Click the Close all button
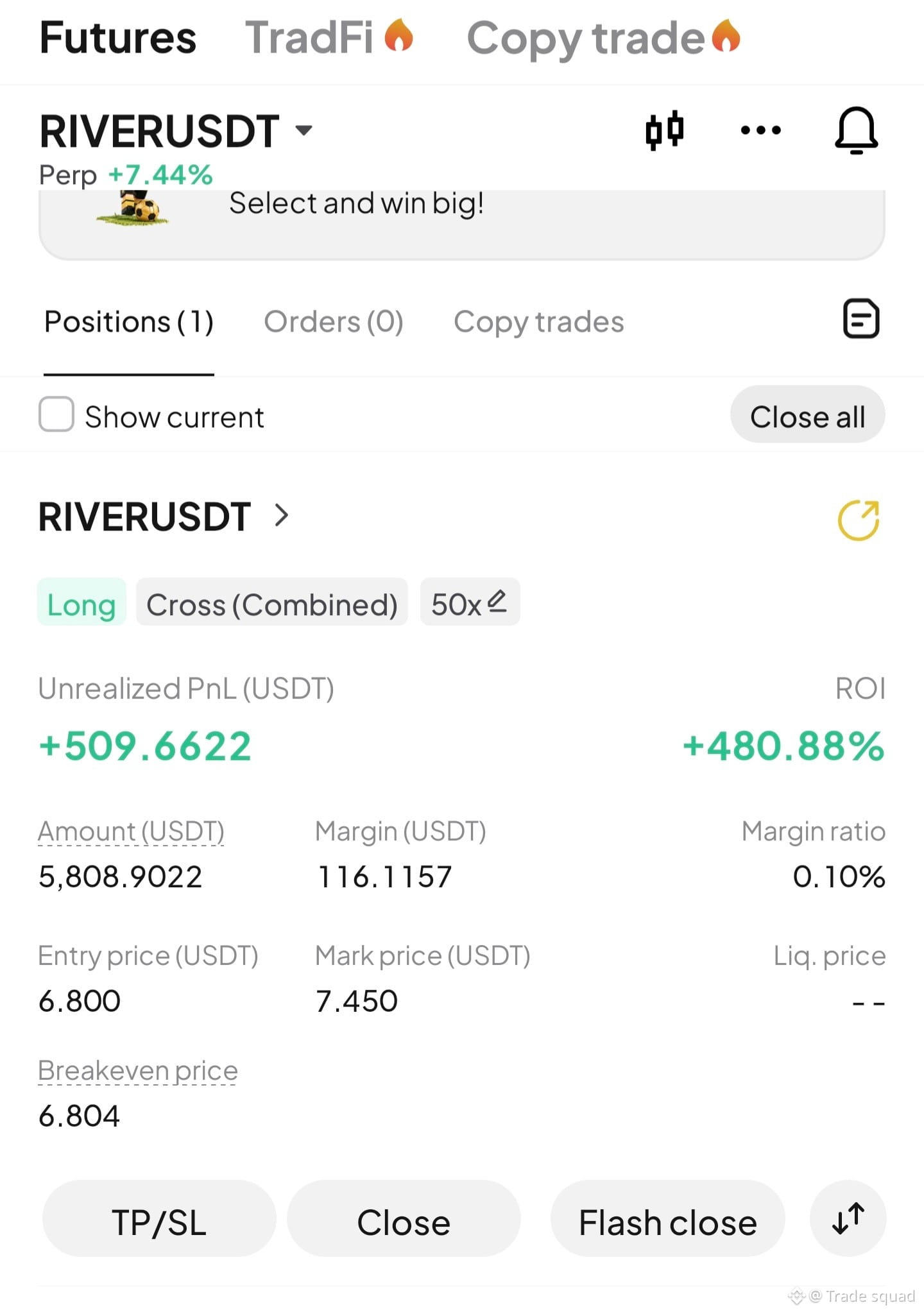This screenshot has width=924, height=1312. 808,414
